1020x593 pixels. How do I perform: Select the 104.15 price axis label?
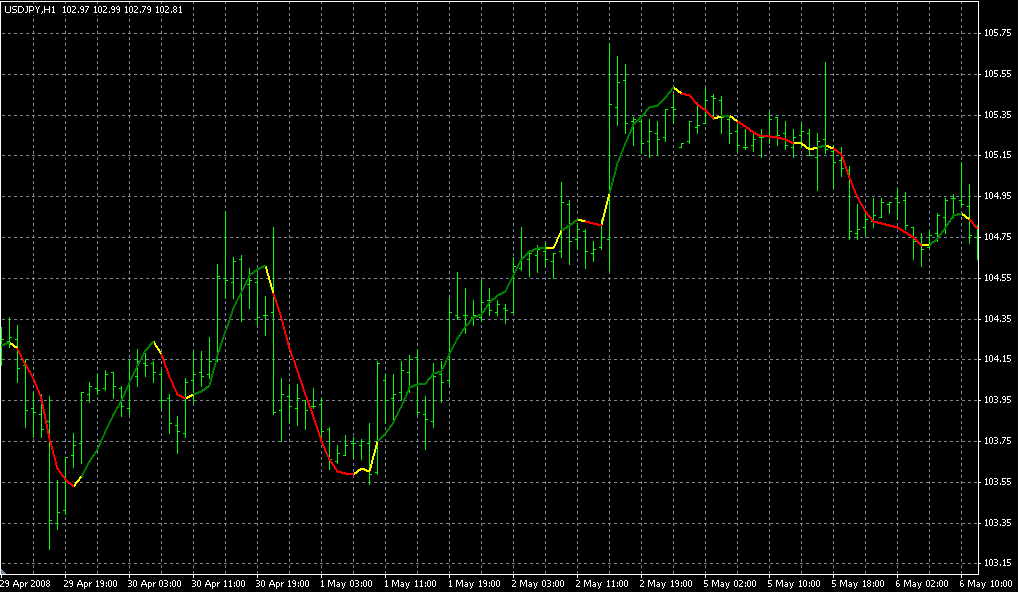pos(997,359)
